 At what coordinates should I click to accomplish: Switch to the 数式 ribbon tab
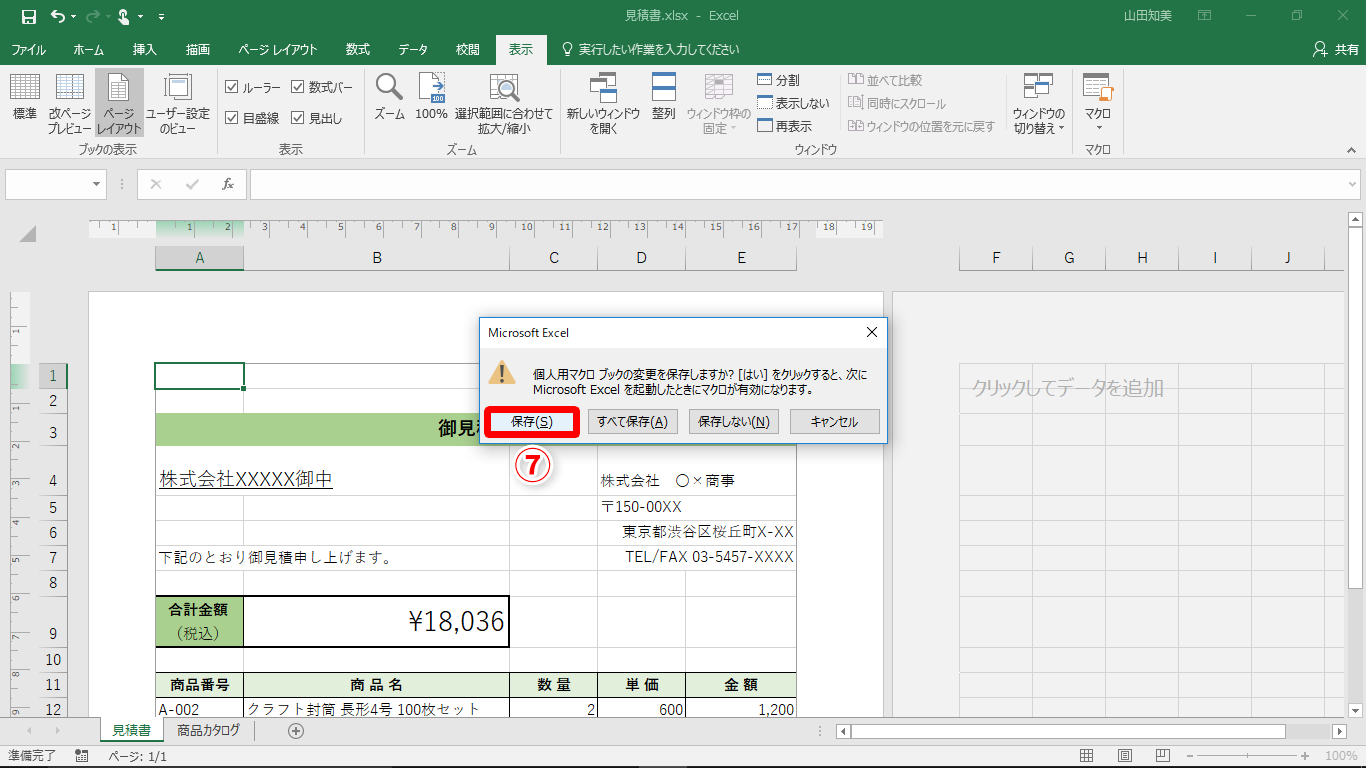pos(357,49)
